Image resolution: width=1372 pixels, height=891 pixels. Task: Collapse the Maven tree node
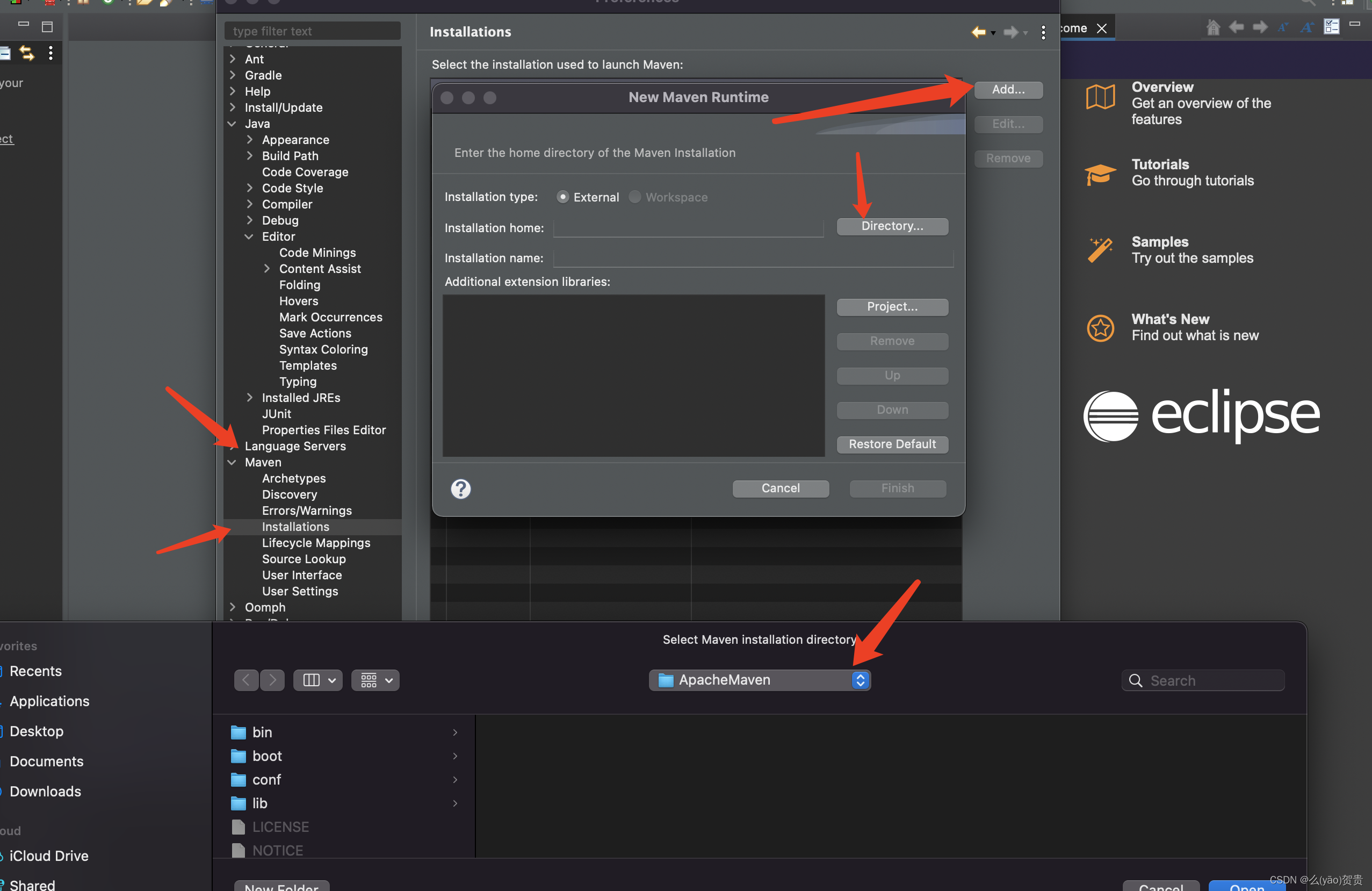coord(232,462)
